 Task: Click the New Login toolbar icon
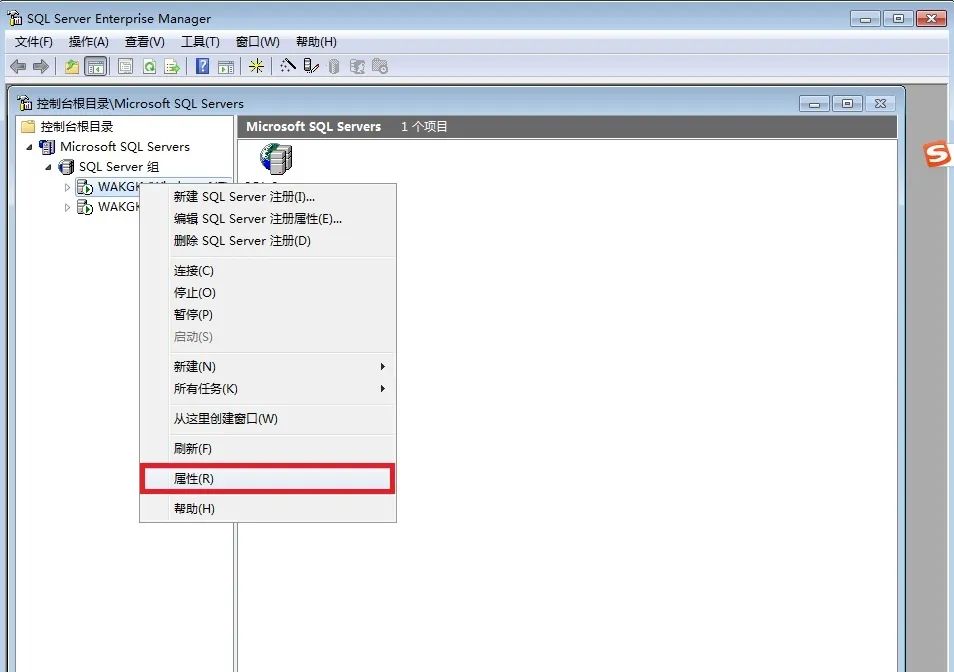click(x=357, y=66)
